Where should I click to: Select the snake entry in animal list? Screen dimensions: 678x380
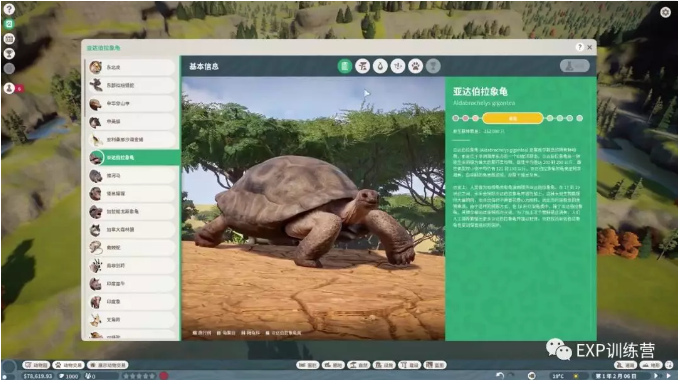[132, 248]
